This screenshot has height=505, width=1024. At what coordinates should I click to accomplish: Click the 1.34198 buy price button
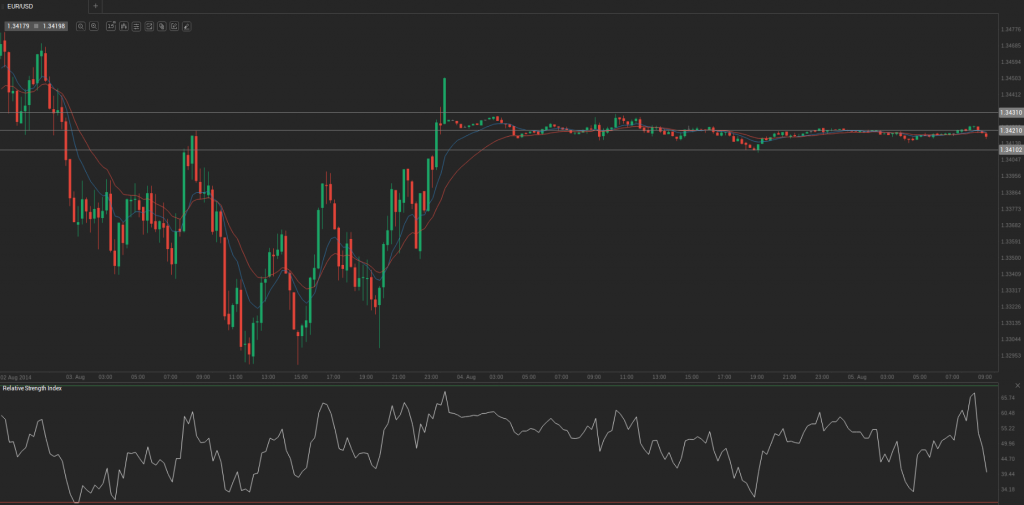pos(54,25)
